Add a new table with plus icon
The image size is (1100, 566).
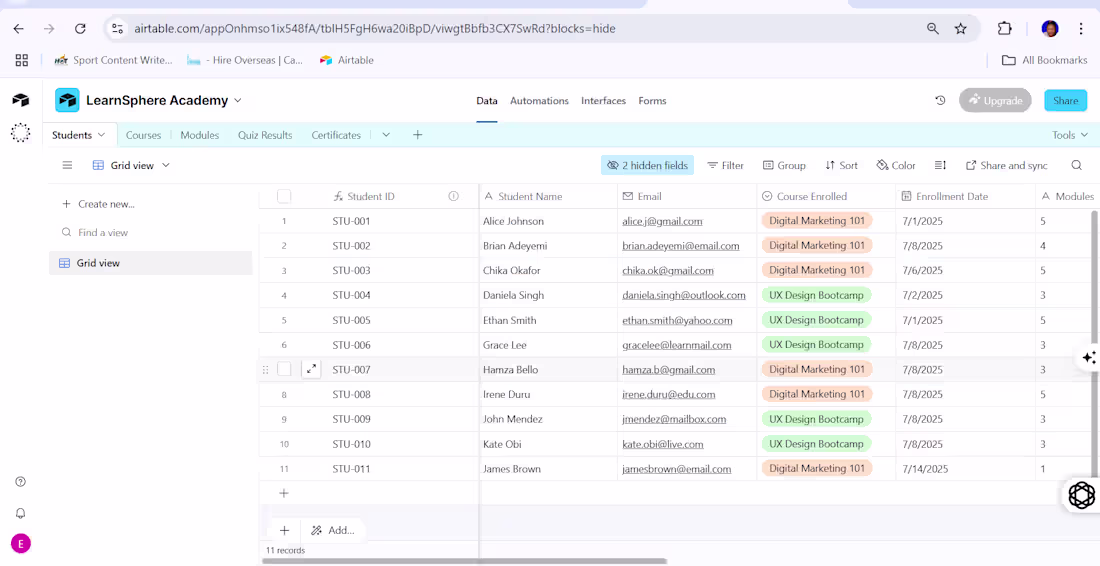point(418,135)
